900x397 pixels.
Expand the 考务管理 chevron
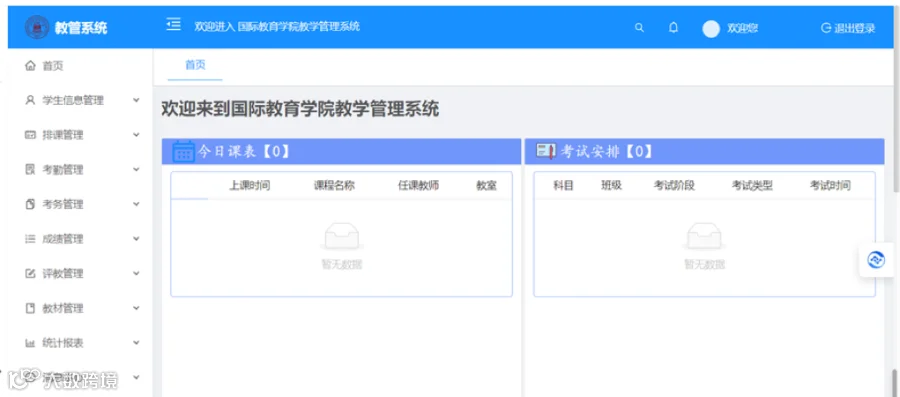point(136,204)
